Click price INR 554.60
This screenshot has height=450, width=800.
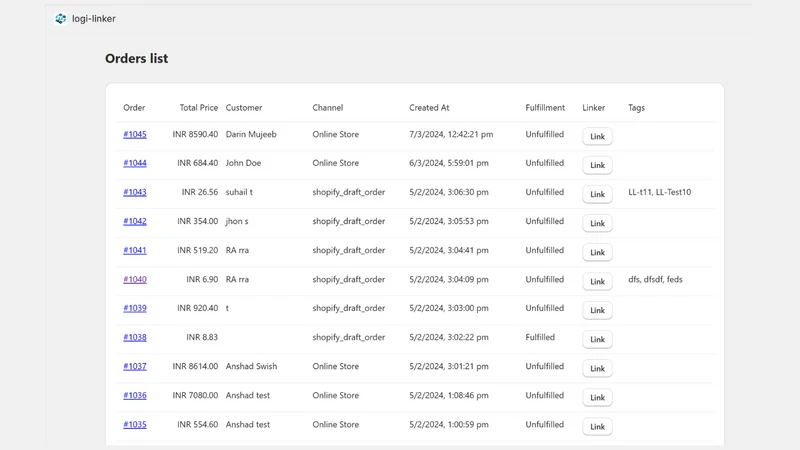pos(197,424)
